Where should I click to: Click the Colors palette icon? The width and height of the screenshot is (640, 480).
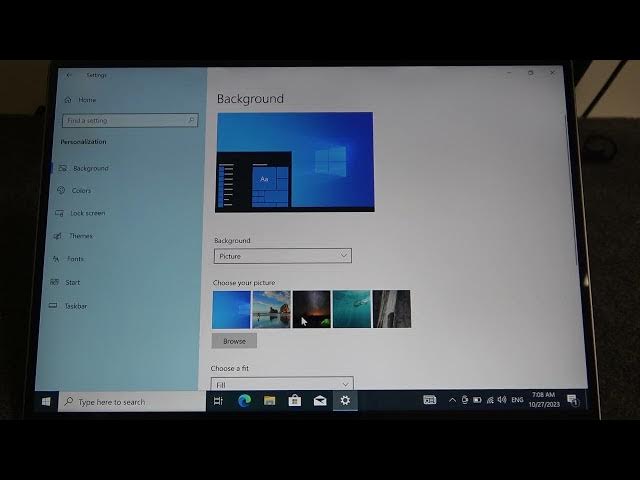(x=61, y=190)
